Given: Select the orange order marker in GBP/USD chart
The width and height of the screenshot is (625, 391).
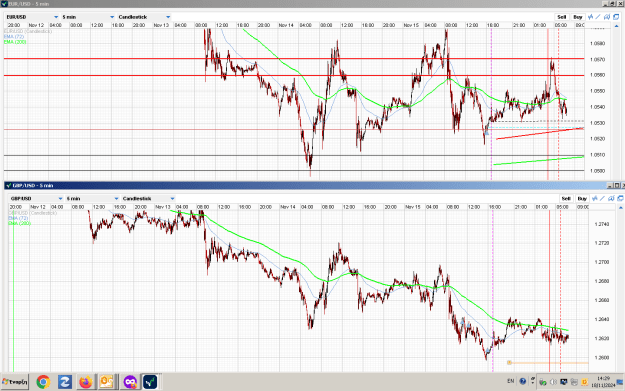Looking at the screenshot, I should 509,362.
